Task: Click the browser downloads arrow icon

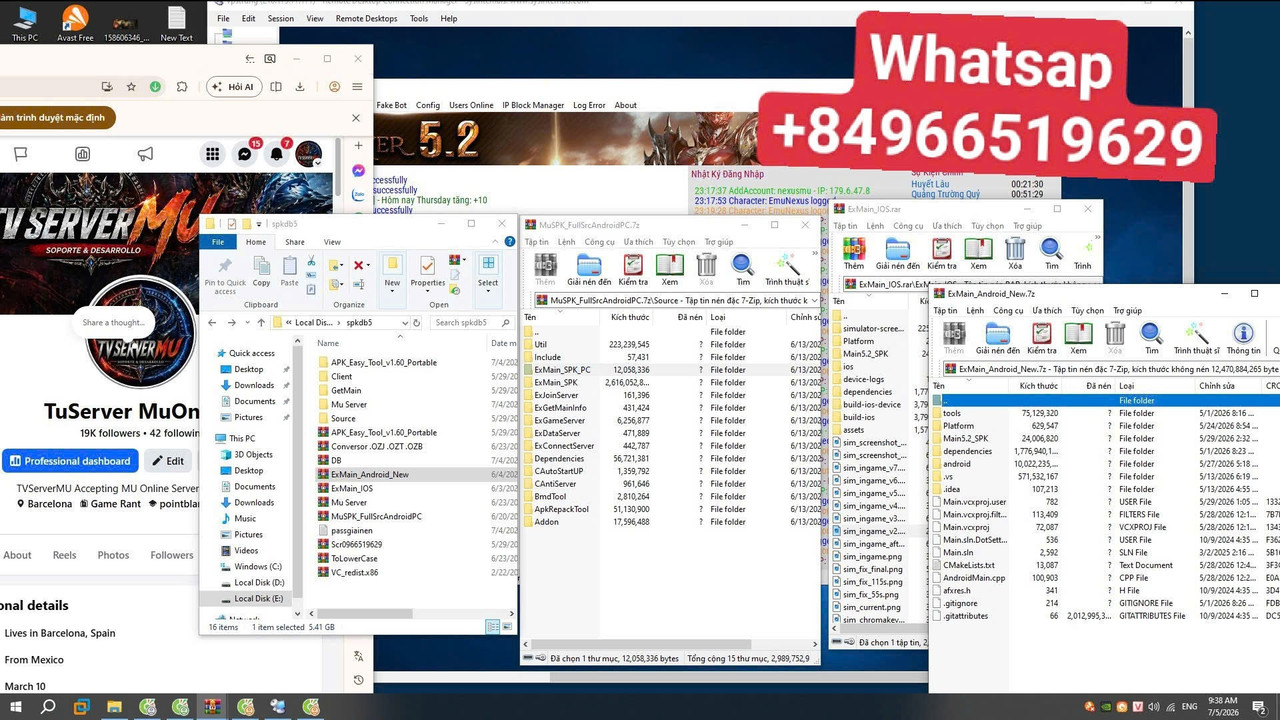Action: [x=300, y=87]
